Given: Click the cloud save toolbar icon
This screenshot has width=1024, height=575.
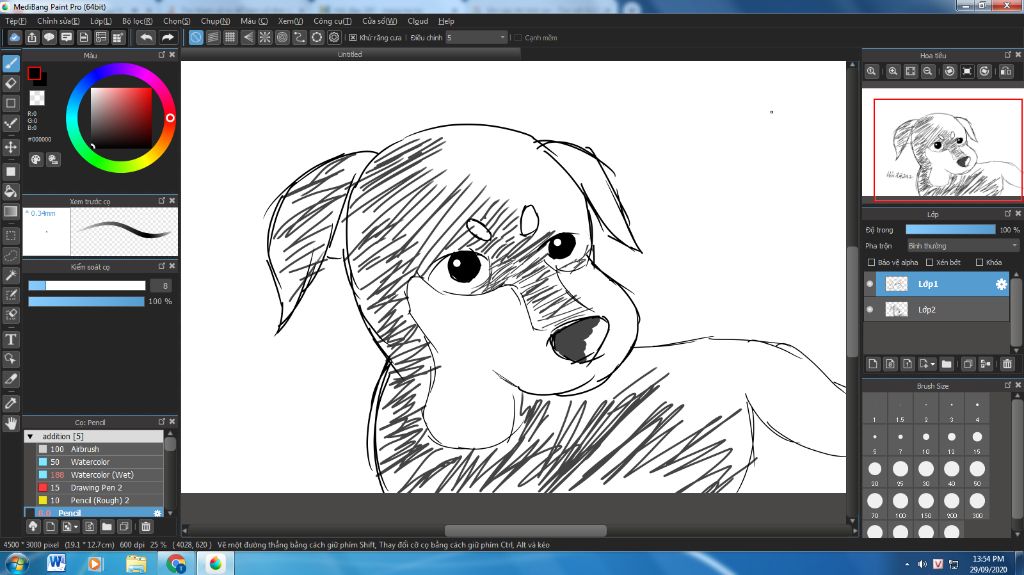Looking at the screenshot, I should click(x=14, y=38).
